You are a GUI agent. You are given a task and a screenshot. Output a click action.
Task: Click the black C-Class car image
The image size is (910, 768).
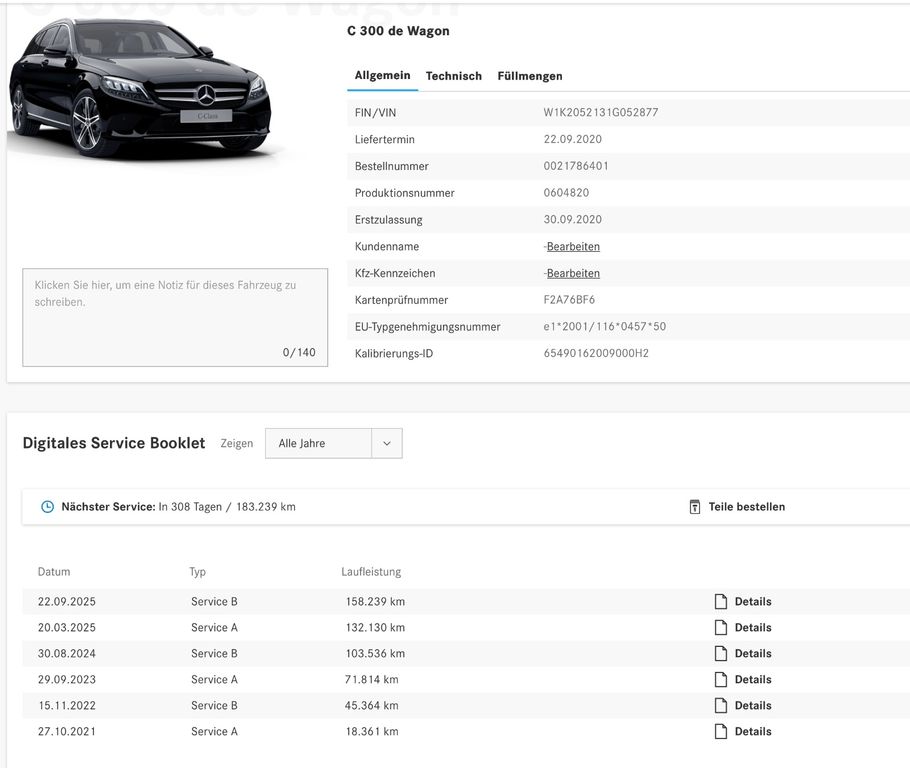(140, 90)
